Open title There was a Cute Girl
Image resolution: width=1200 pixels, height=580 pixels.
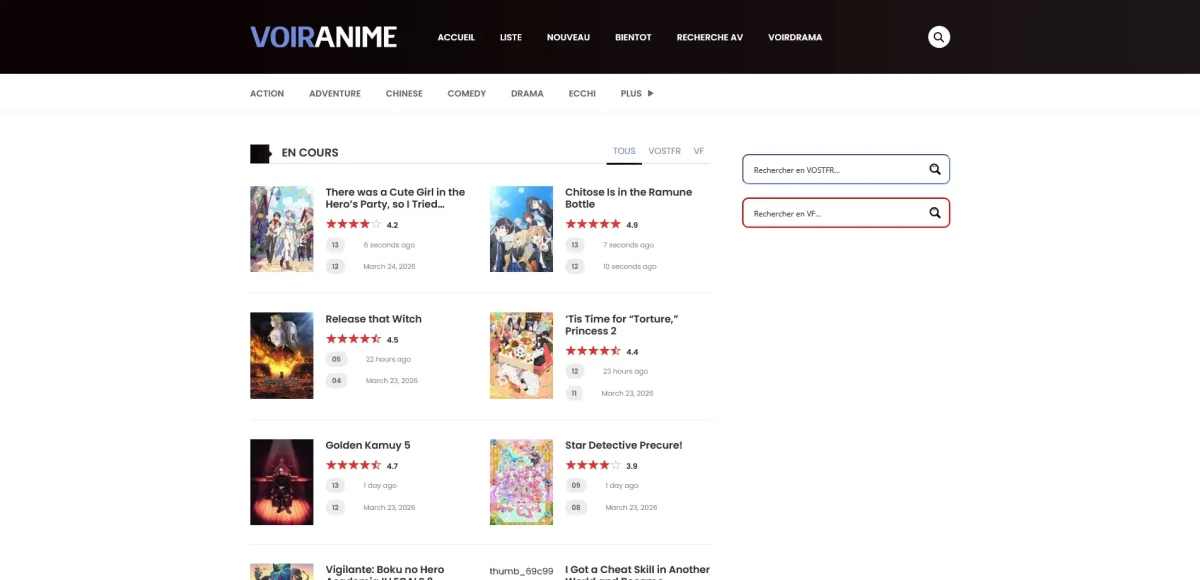[395, 198]
